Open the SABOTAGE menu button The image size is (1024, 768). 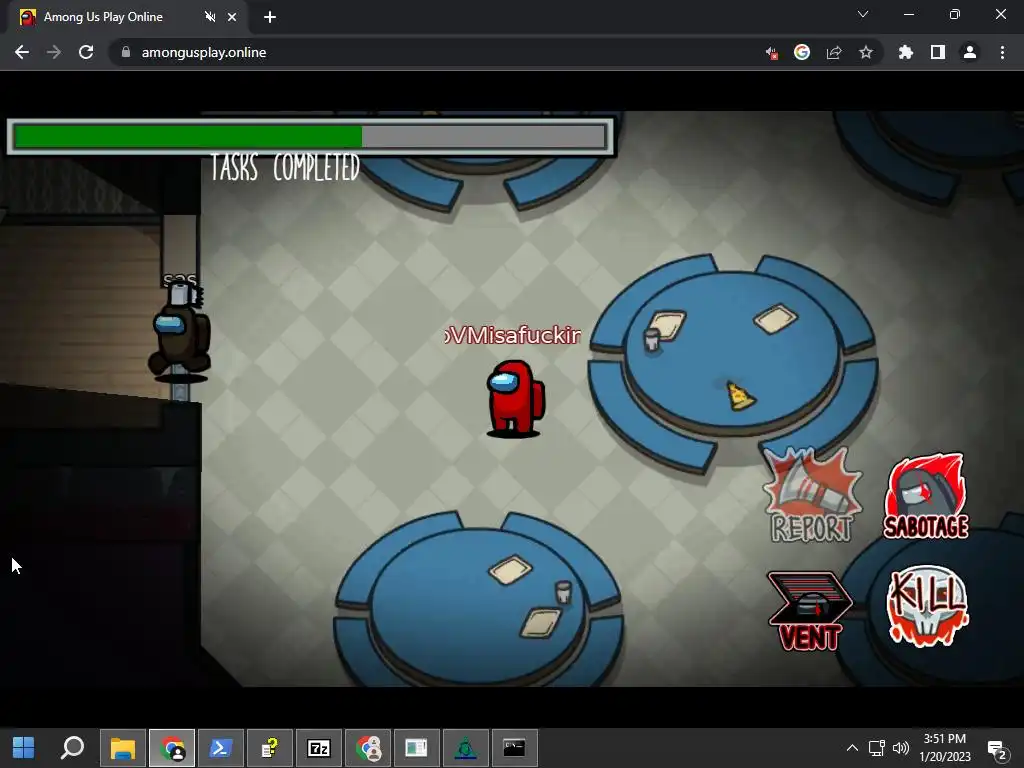(925, 497)
